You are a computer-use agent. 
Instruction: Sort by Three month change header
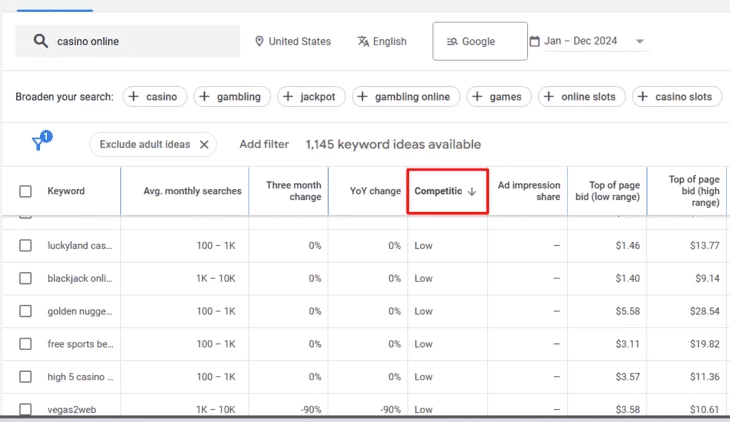[x=293, y=191]
